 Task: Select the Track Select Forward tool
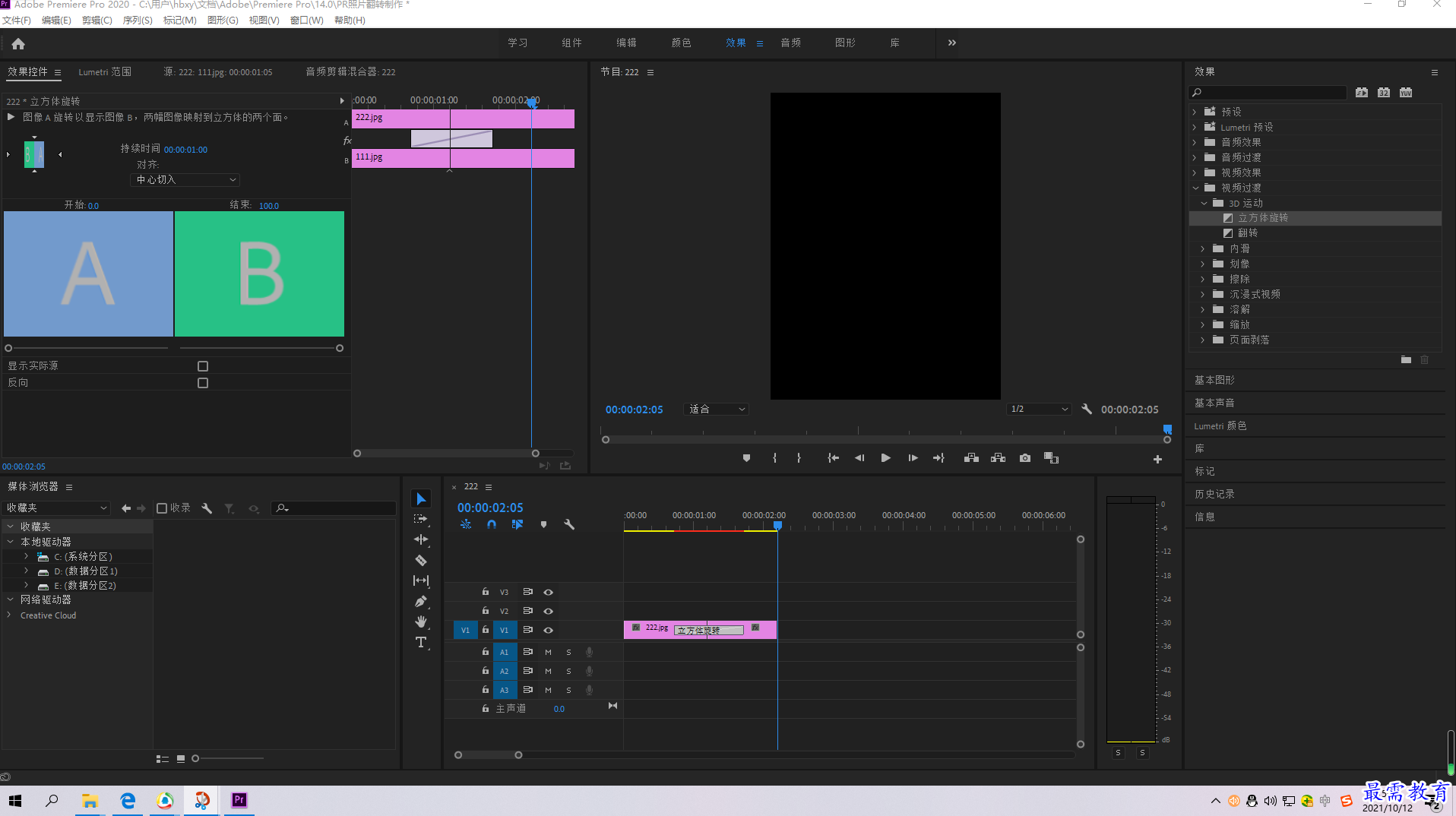tap(421, 519)
